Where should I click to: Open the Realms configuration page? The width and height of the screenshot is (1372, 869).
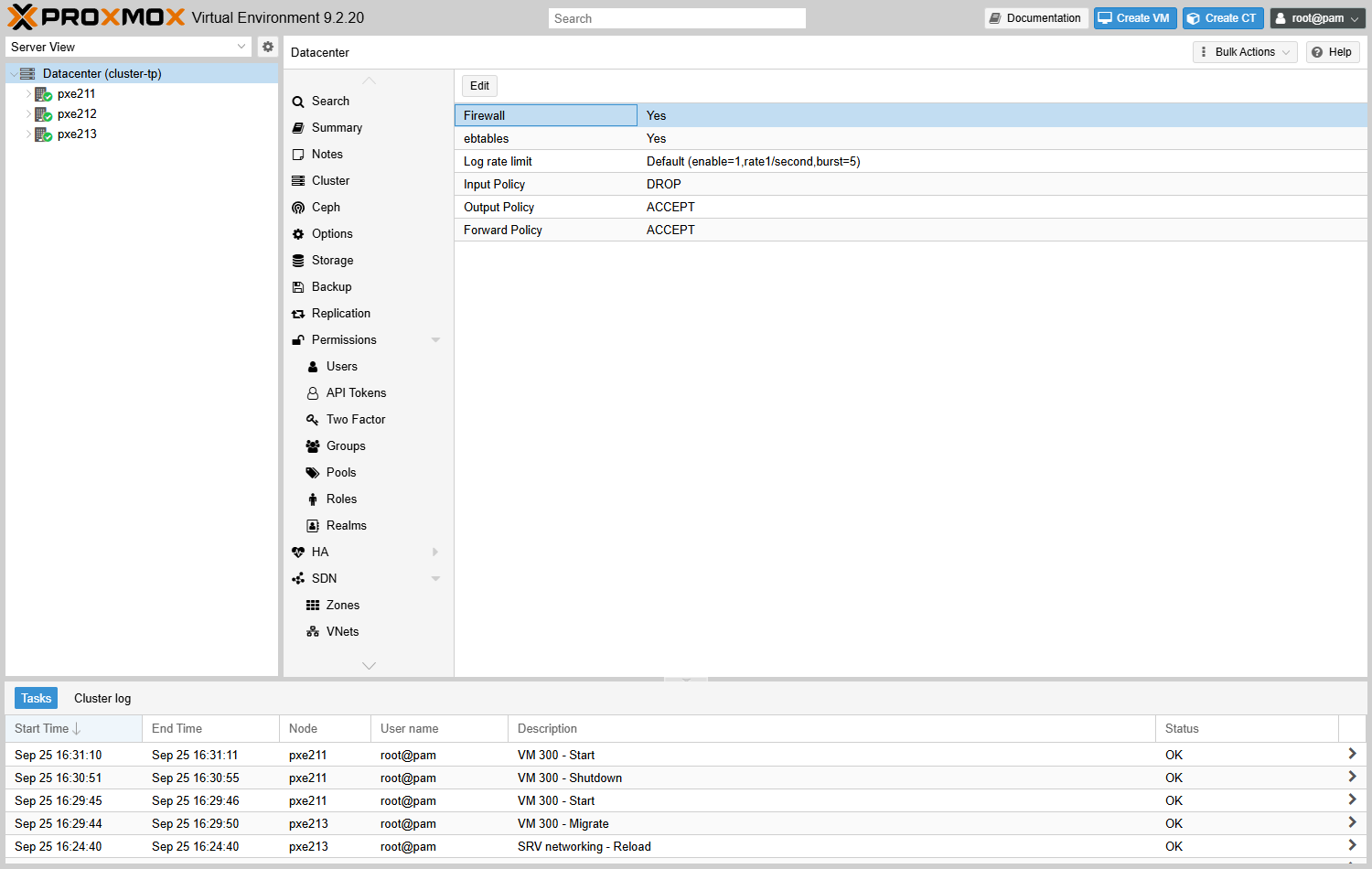(x=346, y=526)
